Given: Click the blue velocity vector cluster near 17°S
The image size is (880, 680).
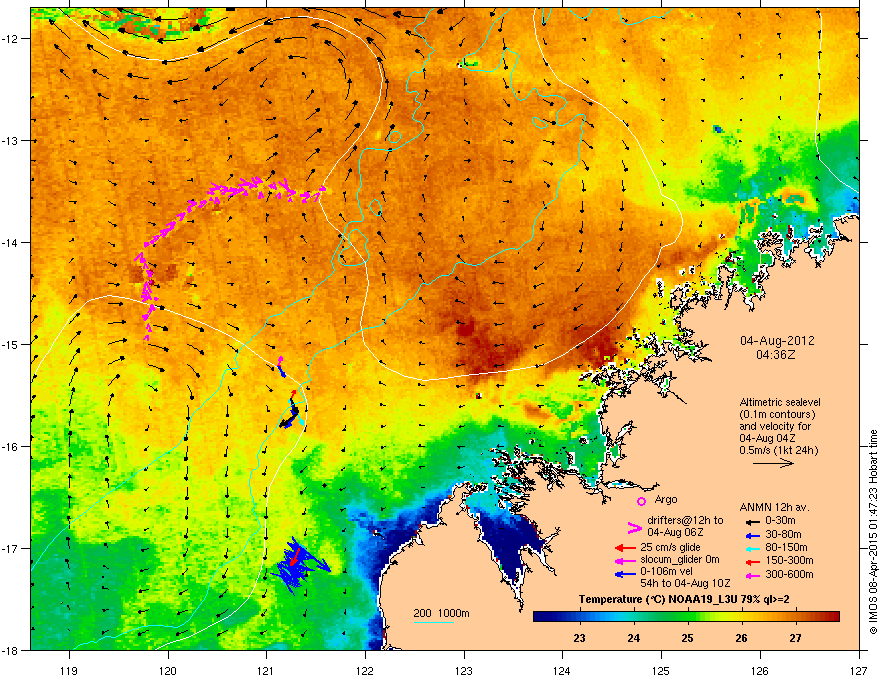Looking at the screenshot, I should point(299,566).
